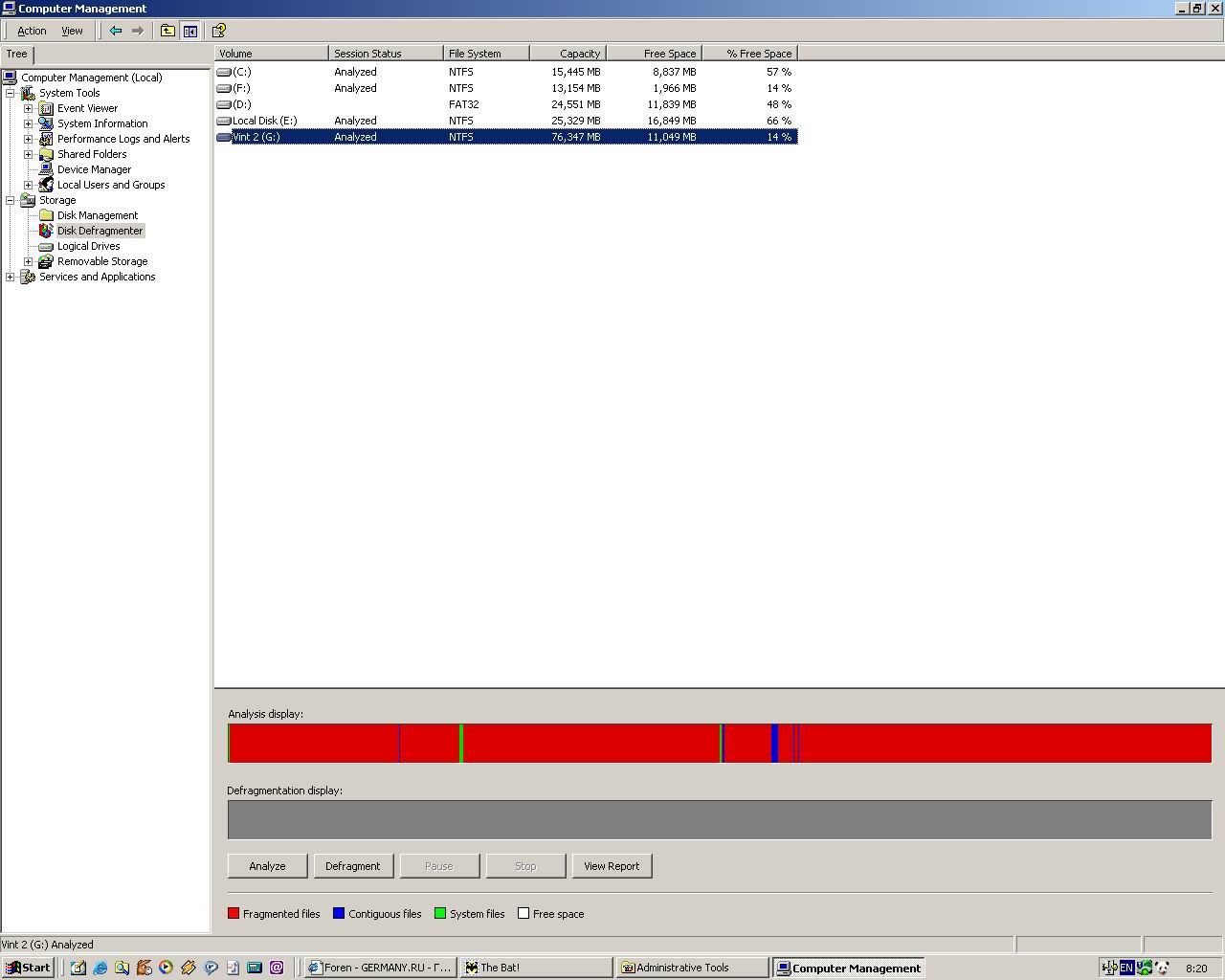Image resolution: width=1225 pixels, height=980 pixels.
Task: Switch to Administrative Tools taskbar window
Action: (x=692, y=968)
